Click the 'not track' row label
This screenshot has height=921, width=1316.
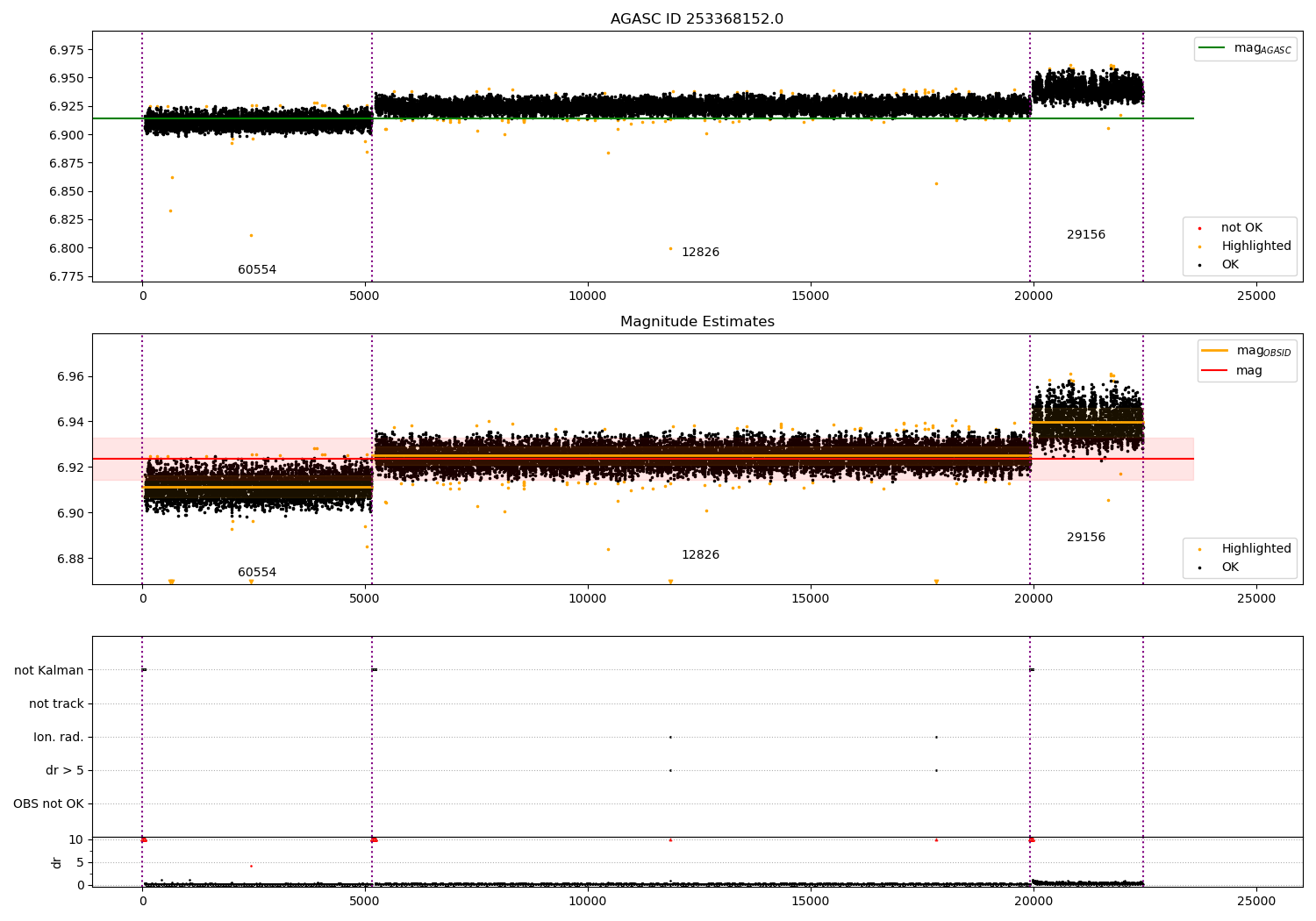coord(56,704)
